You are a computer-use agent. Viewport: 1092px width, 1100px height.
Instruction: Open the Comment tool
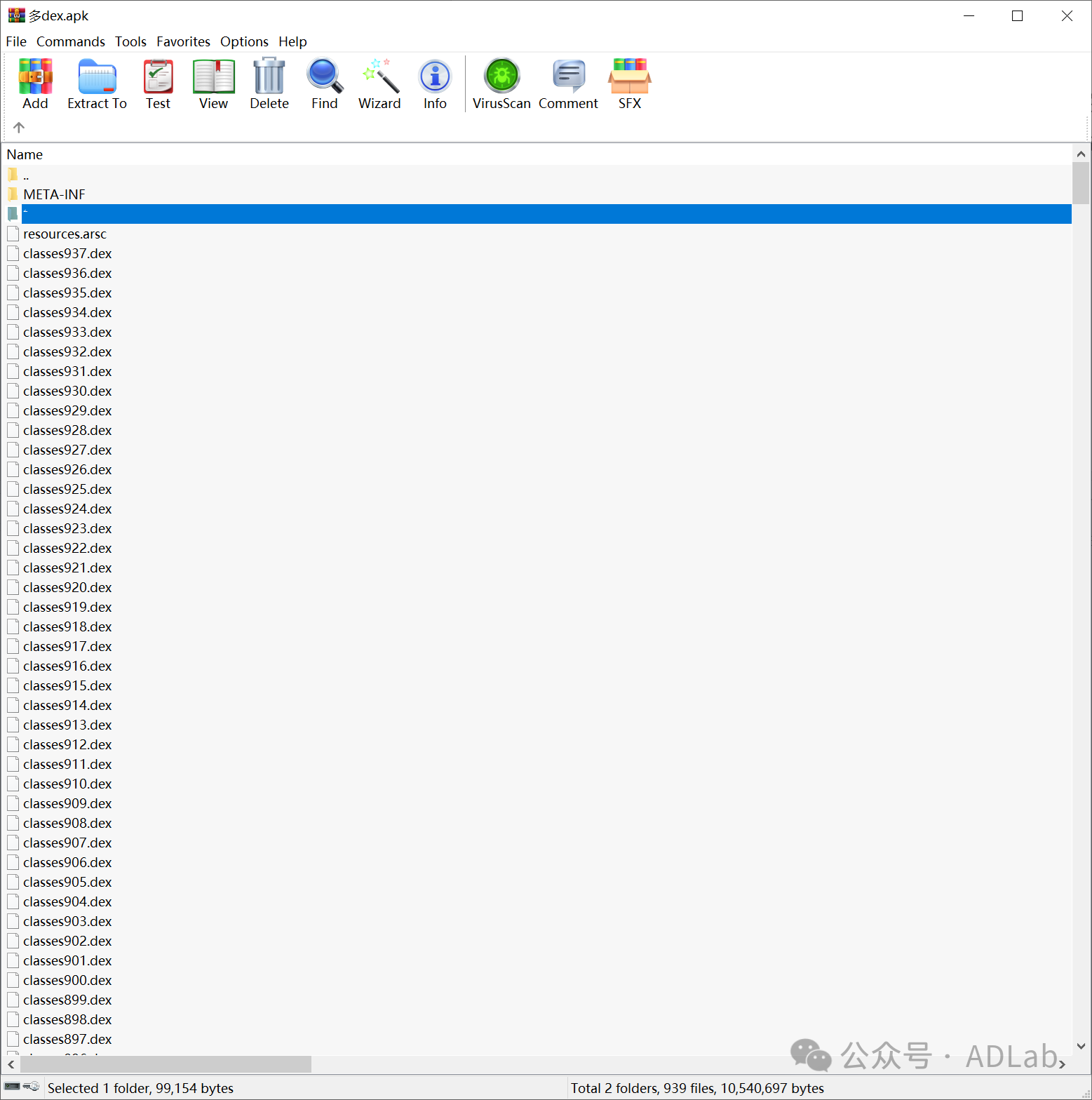[568, 83]
